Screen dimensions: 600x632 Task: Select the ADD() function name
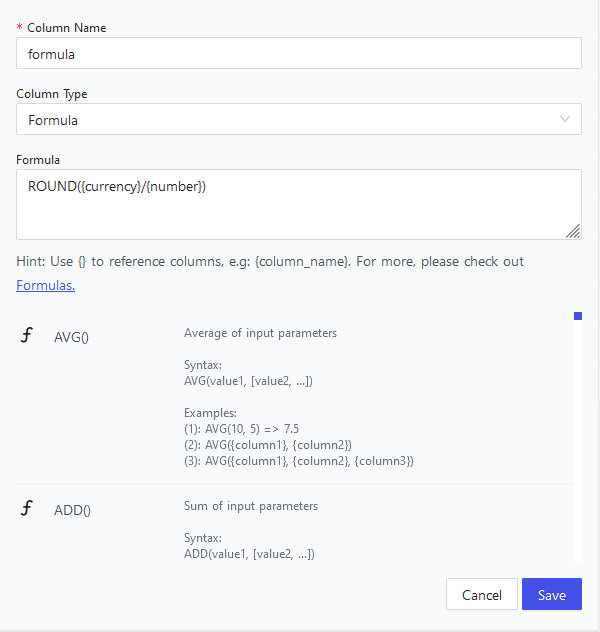(x=72, y=510)
